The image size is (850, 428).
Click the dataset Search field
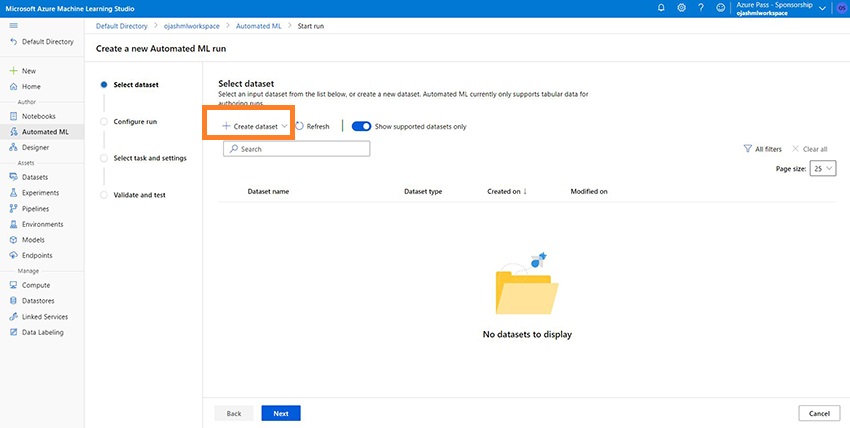(x=297, y=149)
